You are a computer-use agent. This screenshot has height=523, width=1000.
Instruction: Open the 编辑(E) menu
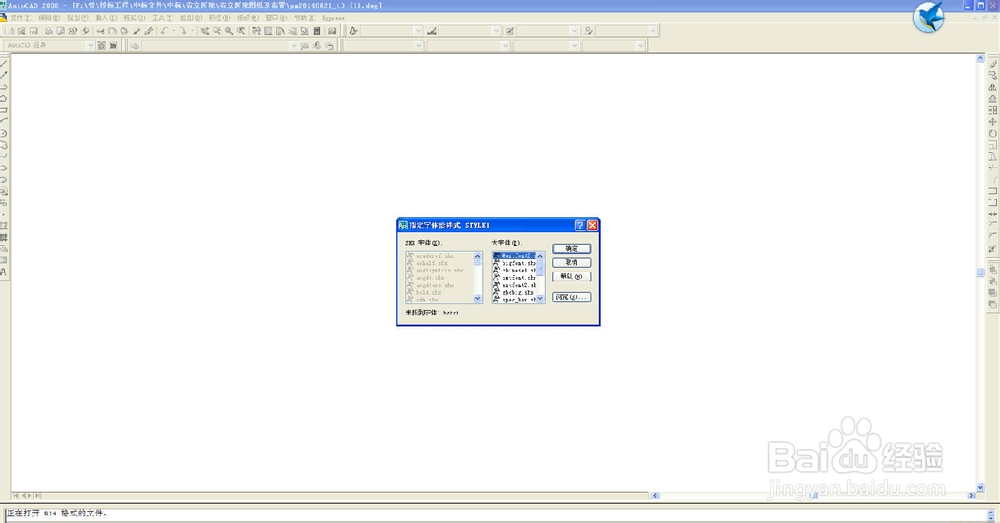point(49,18)
